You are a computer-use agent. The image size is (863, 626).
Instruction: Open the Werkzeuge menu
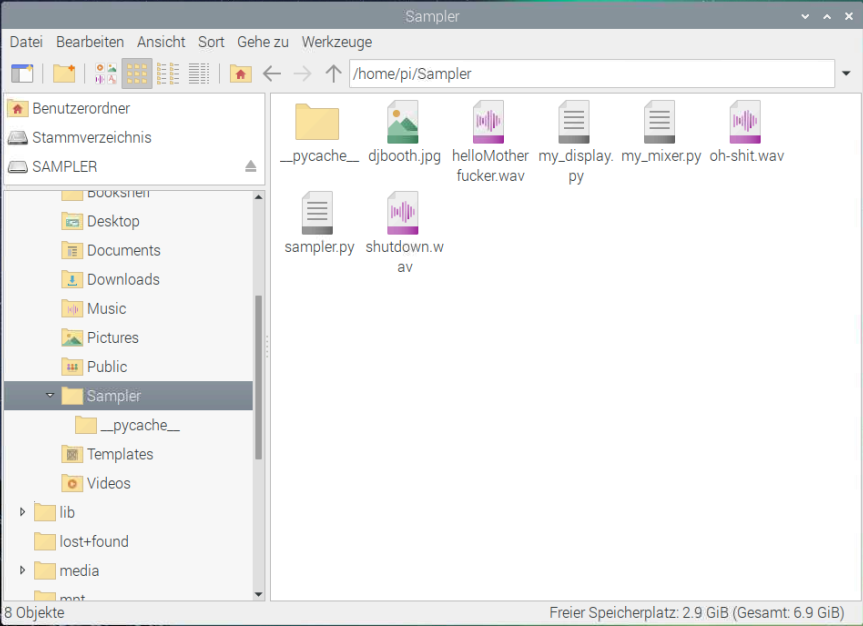(x=337, y=42)
